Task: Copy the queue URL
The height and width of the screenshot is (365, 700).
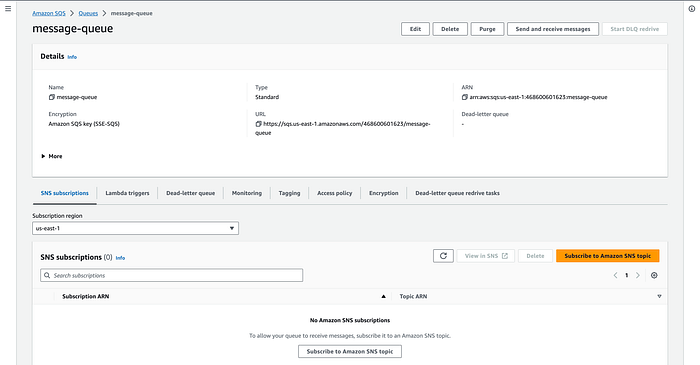Action: tap(258, 124)
